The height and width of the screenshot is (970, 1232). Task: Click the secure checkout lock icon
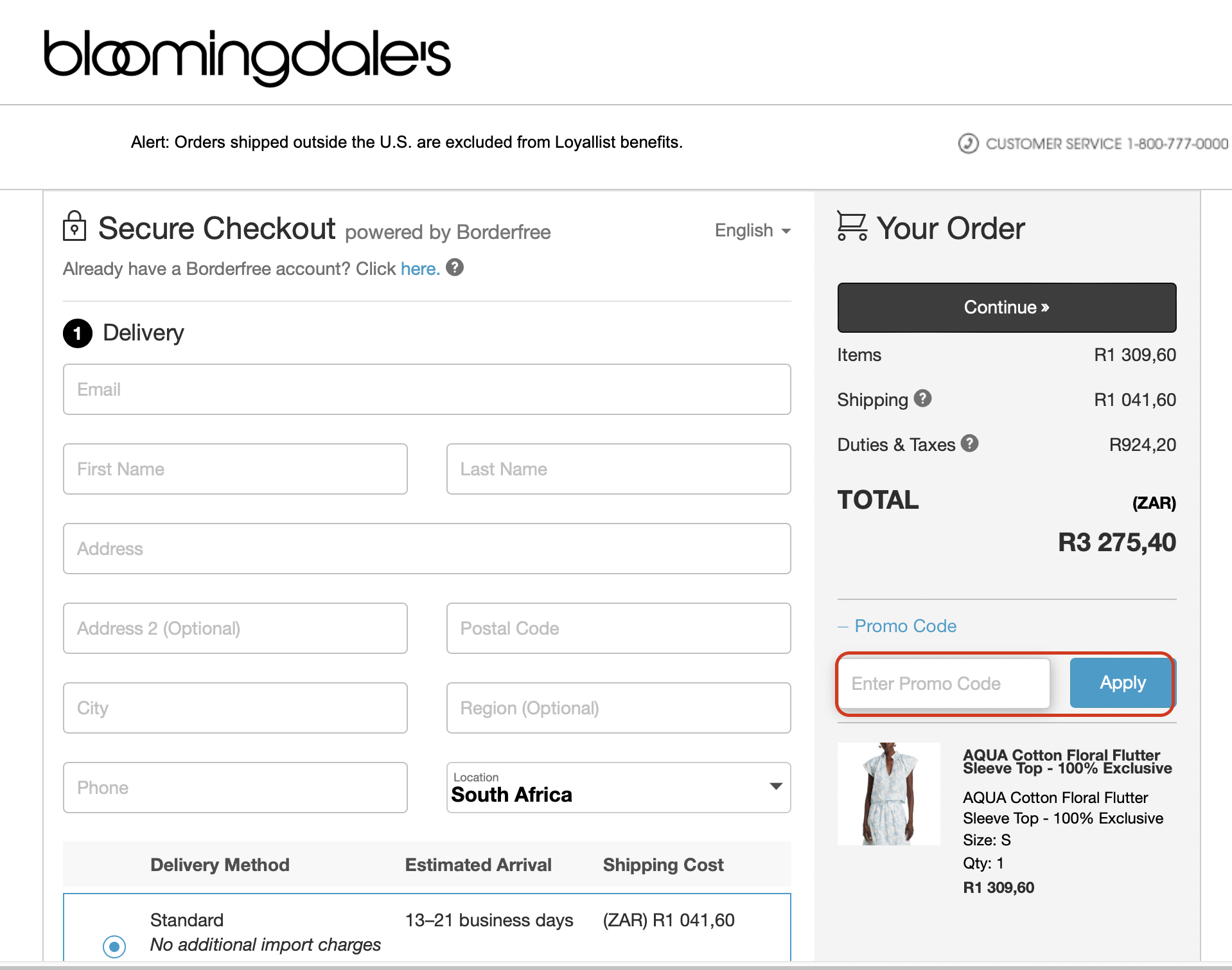point(75,226)
